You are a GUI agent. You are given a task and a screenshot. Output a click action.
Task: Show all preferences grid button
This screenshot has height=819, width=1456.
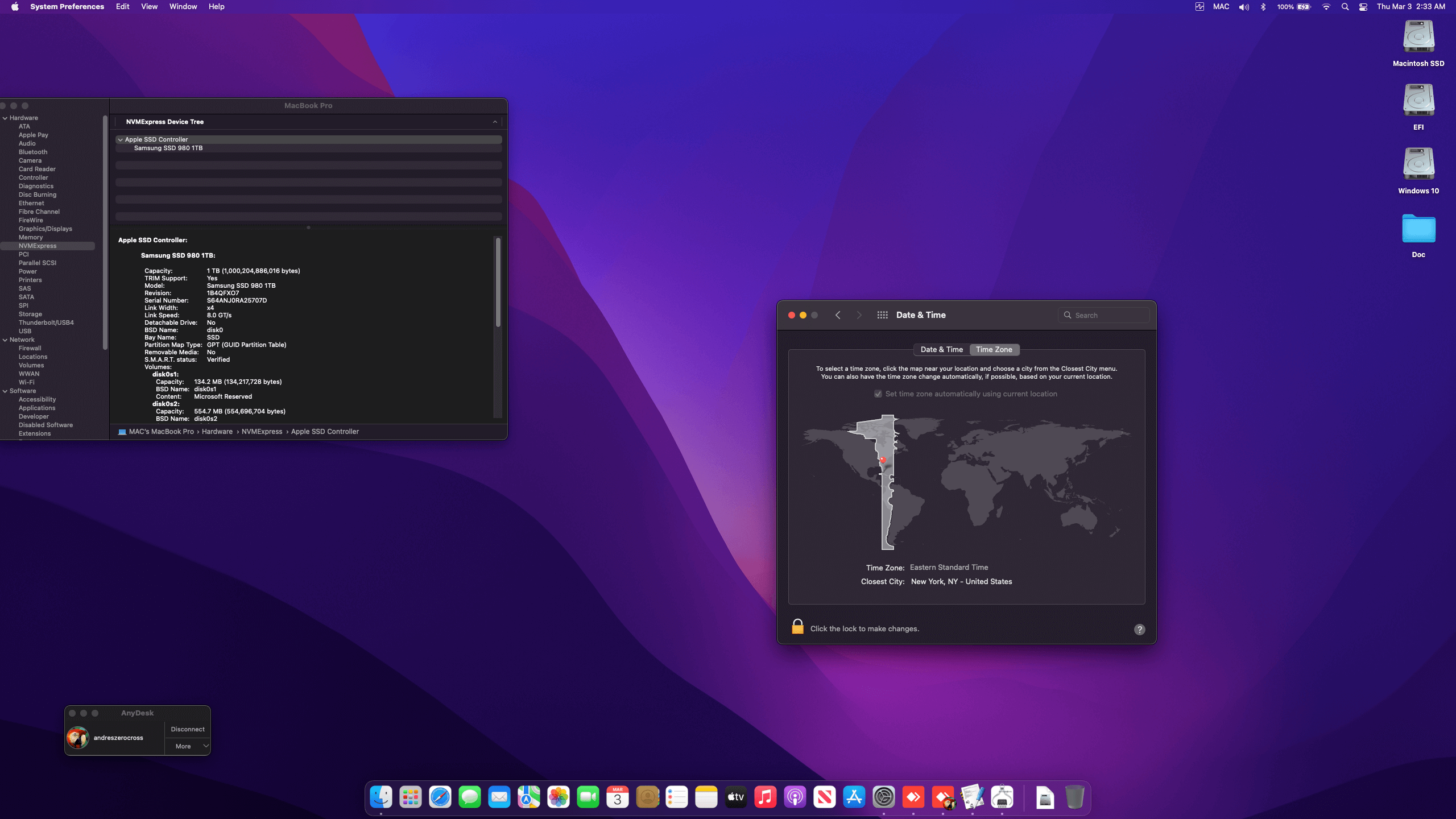(x=882, y=315)
